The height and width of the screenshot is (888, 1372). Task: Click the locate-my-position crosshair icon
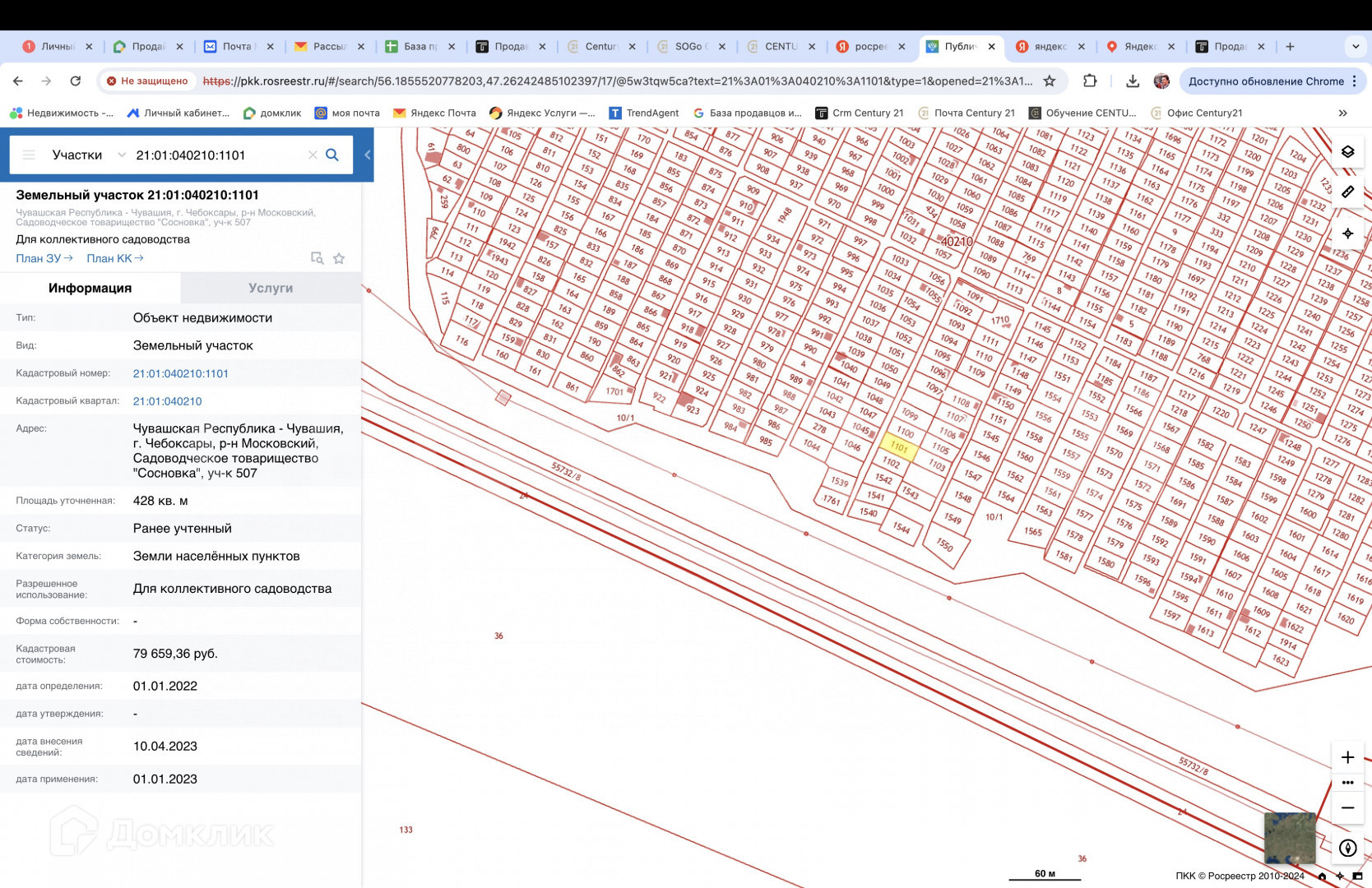(x=1347, y=234)
